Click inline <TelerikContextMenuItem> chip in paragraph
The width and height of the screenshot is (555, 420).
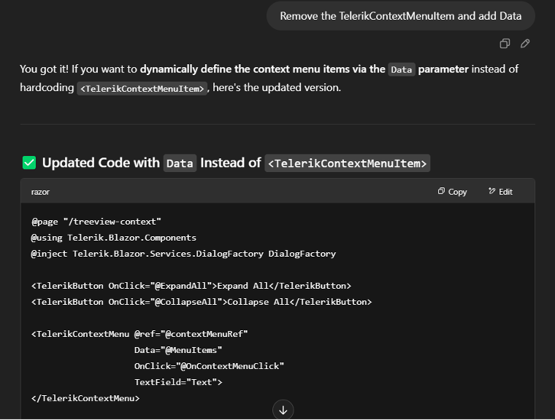pyautogui.click(x=142, y=88)
